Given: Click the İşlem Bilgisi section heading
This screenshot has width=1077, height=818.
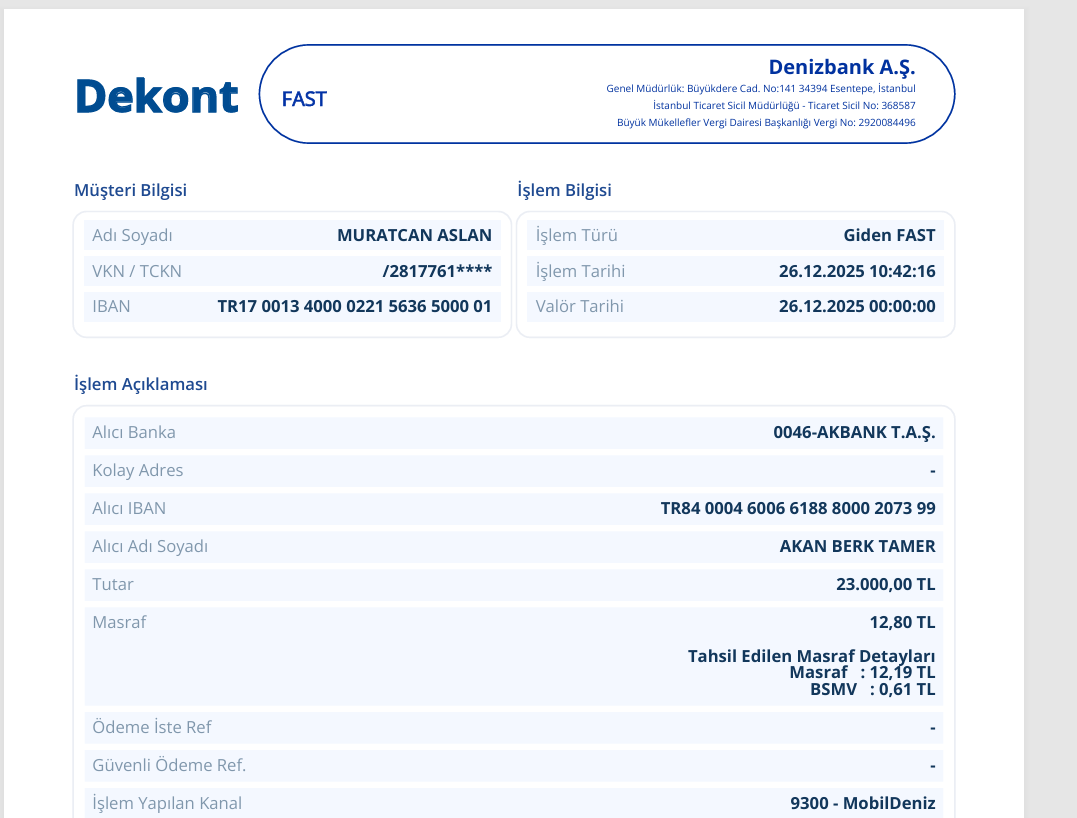Looking at the screenshot, I should point(564,190).
